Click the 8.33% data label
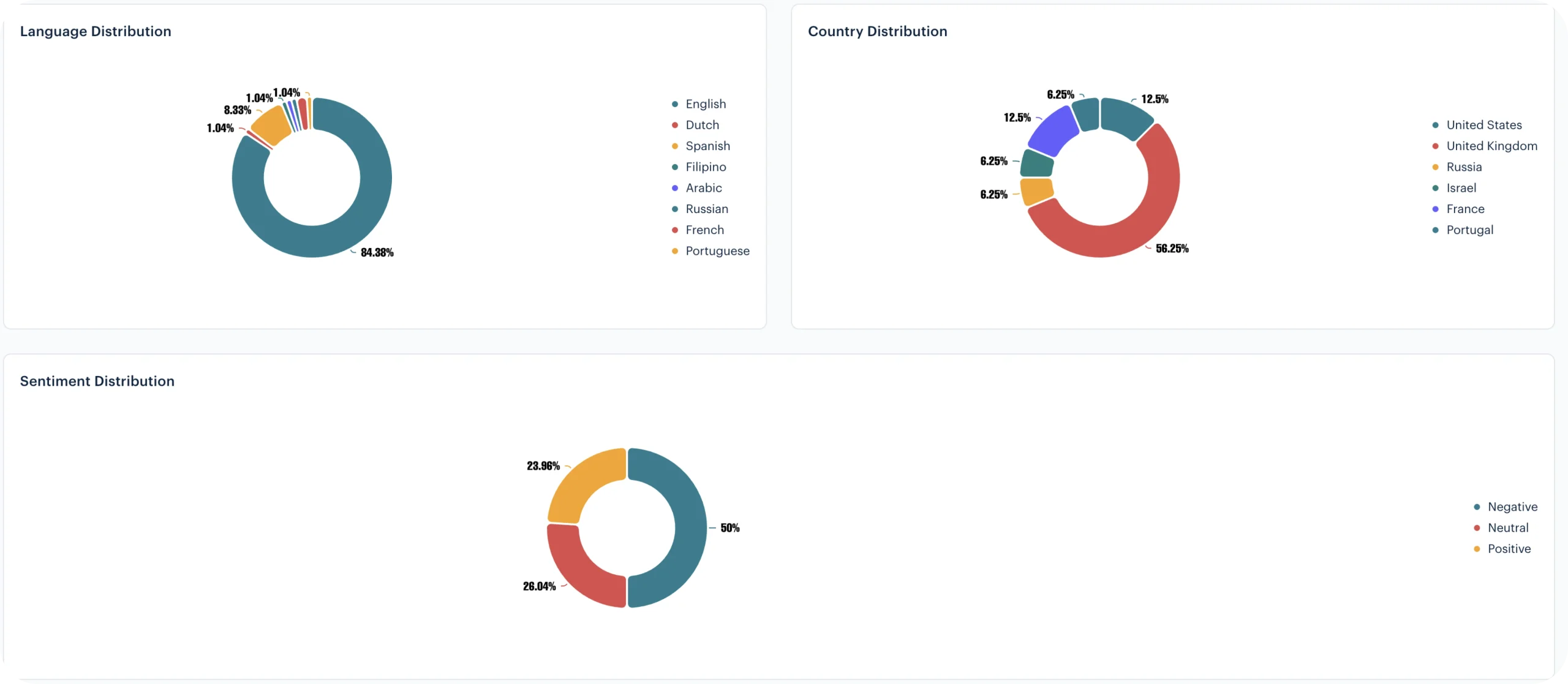The image size is (1568, 684). pyautogui.click(x=237, y=110)
